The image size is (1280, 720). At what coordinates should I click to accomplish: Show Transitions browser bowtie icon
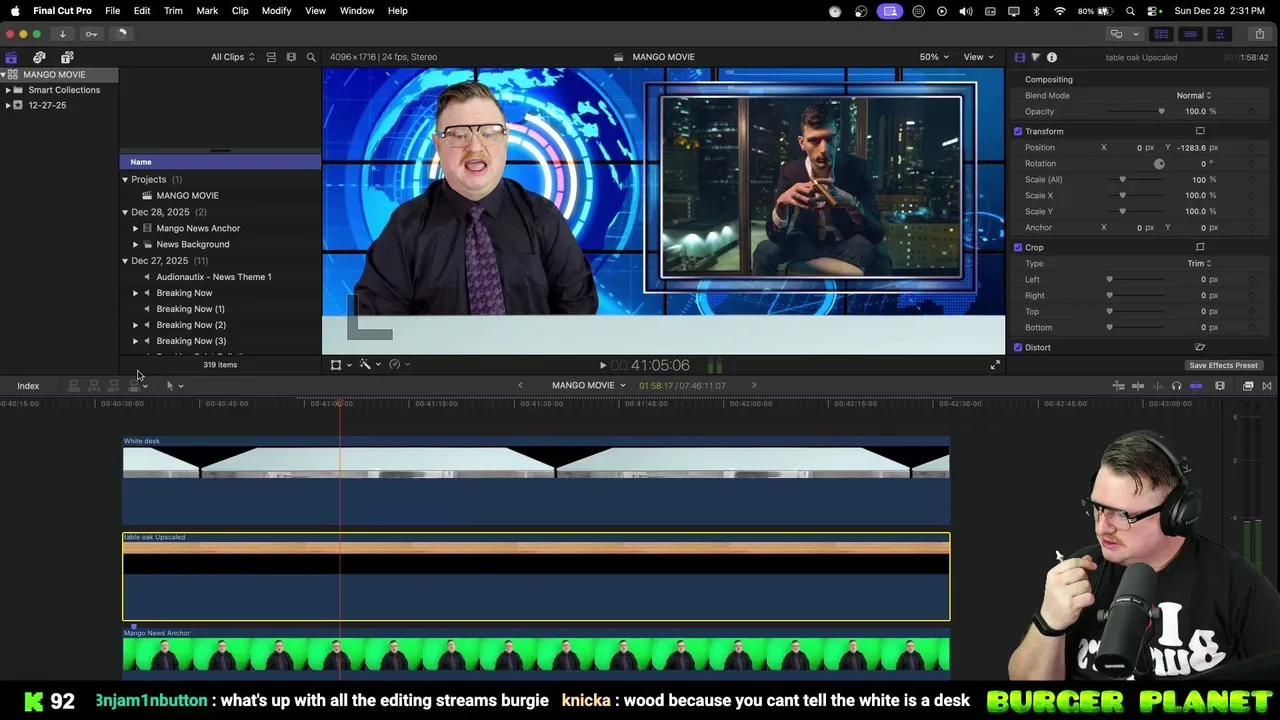click(1267, 385)
